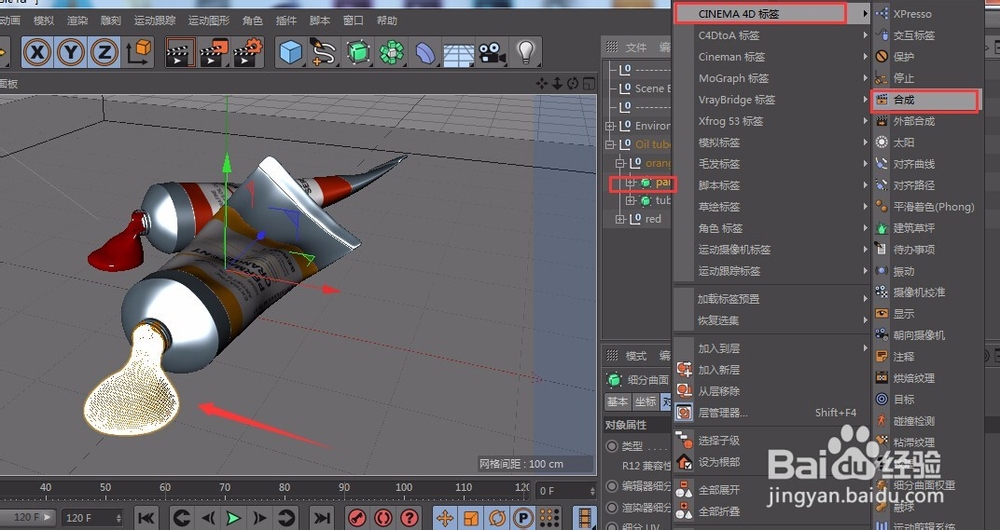The height and width of the screenshot is (530, 1000).
Task: Switch to the 基本 attribute tab
Action: pos(617,402)
